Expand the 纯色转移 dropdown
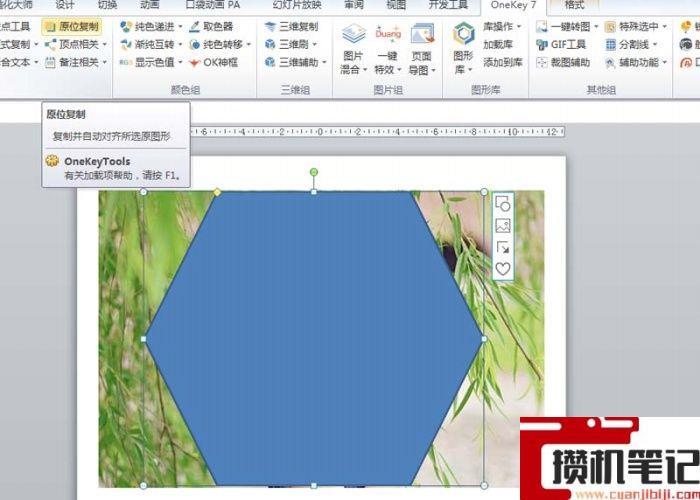Viewport: 700px width, 500px height. (249, 45)
